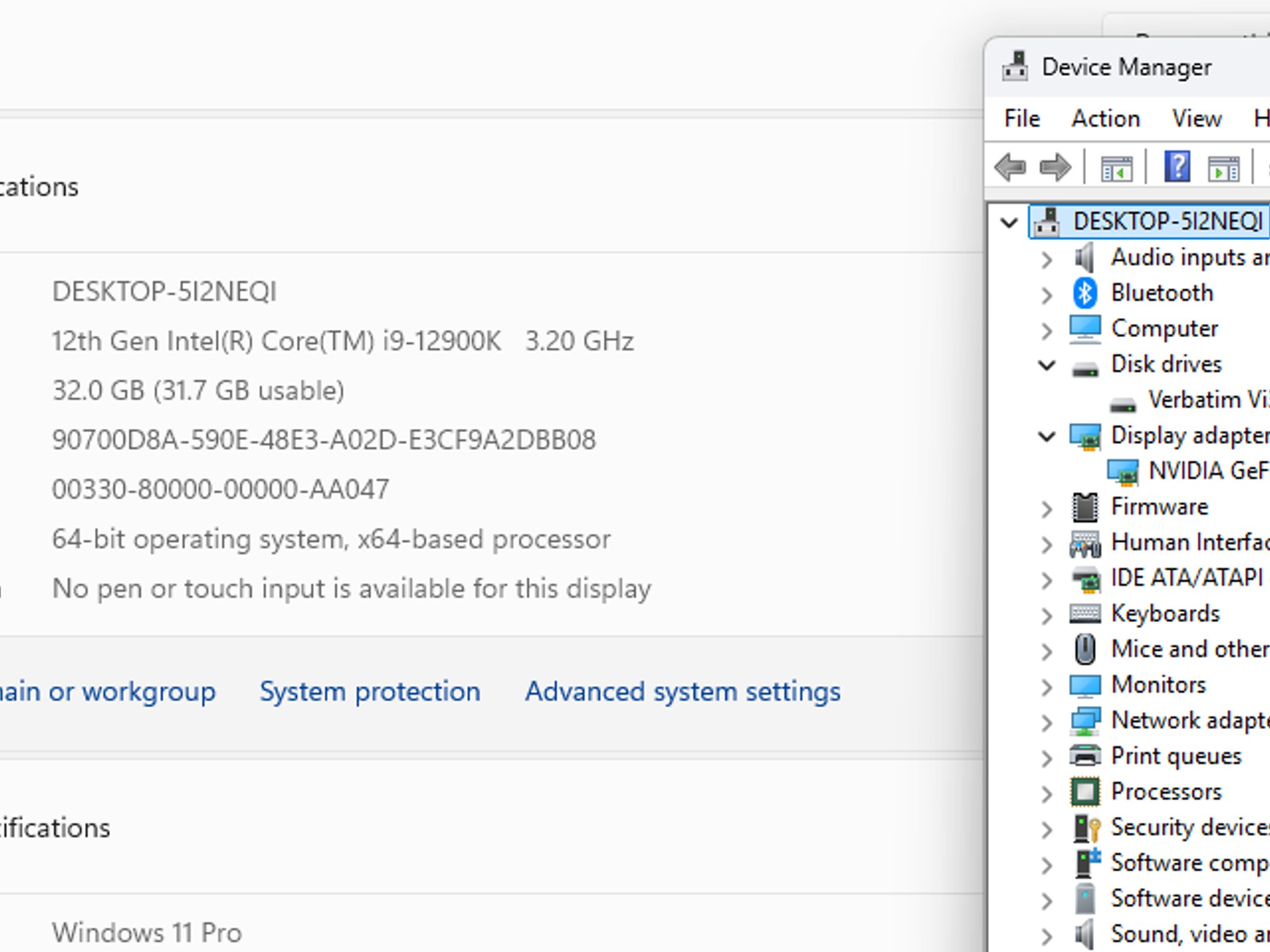This screenshot has width=1270, height=952.
Task: Click the Show/Hide console tree toolbar icon
Action: pyautogui.click(x=1116, y=169)
